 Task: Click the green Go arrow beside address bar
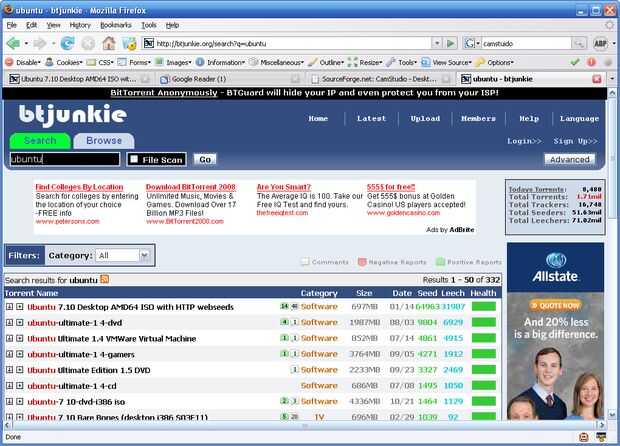point(450,43)
